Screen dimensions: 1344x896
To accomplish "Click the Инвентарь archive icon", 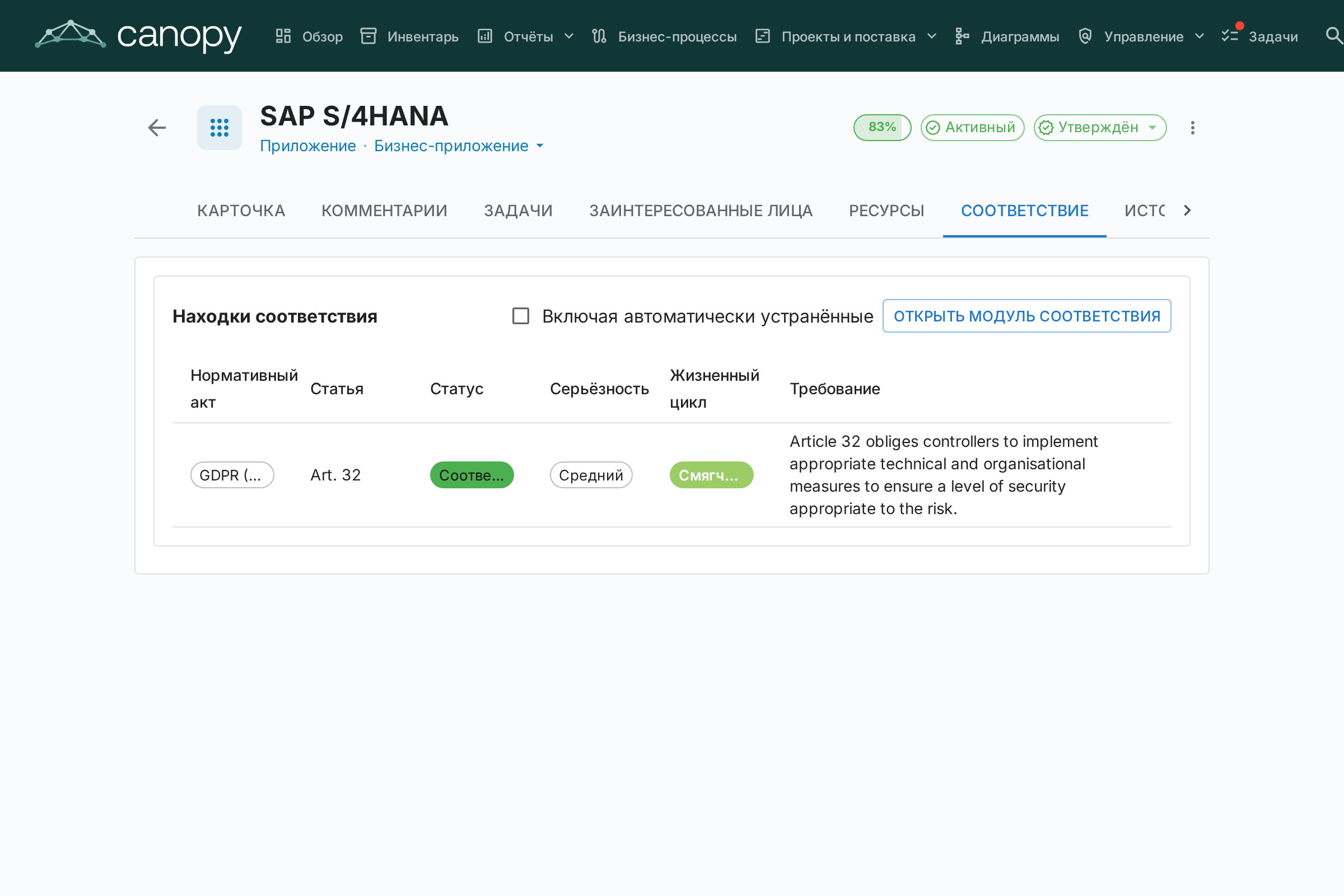I will 368,36.
